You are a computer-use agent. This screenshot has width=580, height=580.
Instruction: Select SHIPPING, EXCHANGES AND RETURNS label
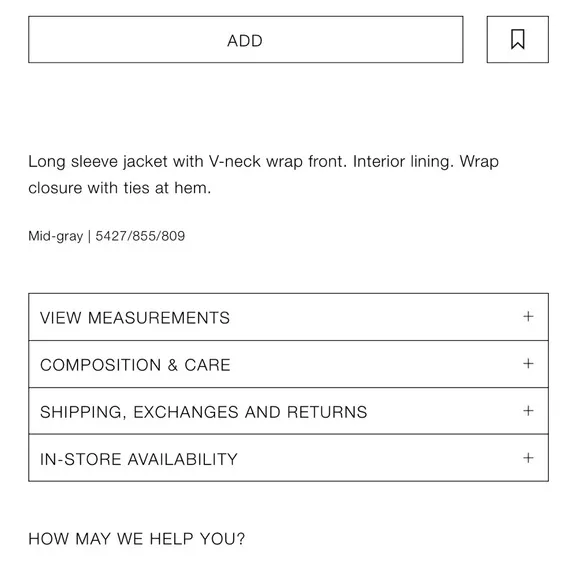(204, 412)
